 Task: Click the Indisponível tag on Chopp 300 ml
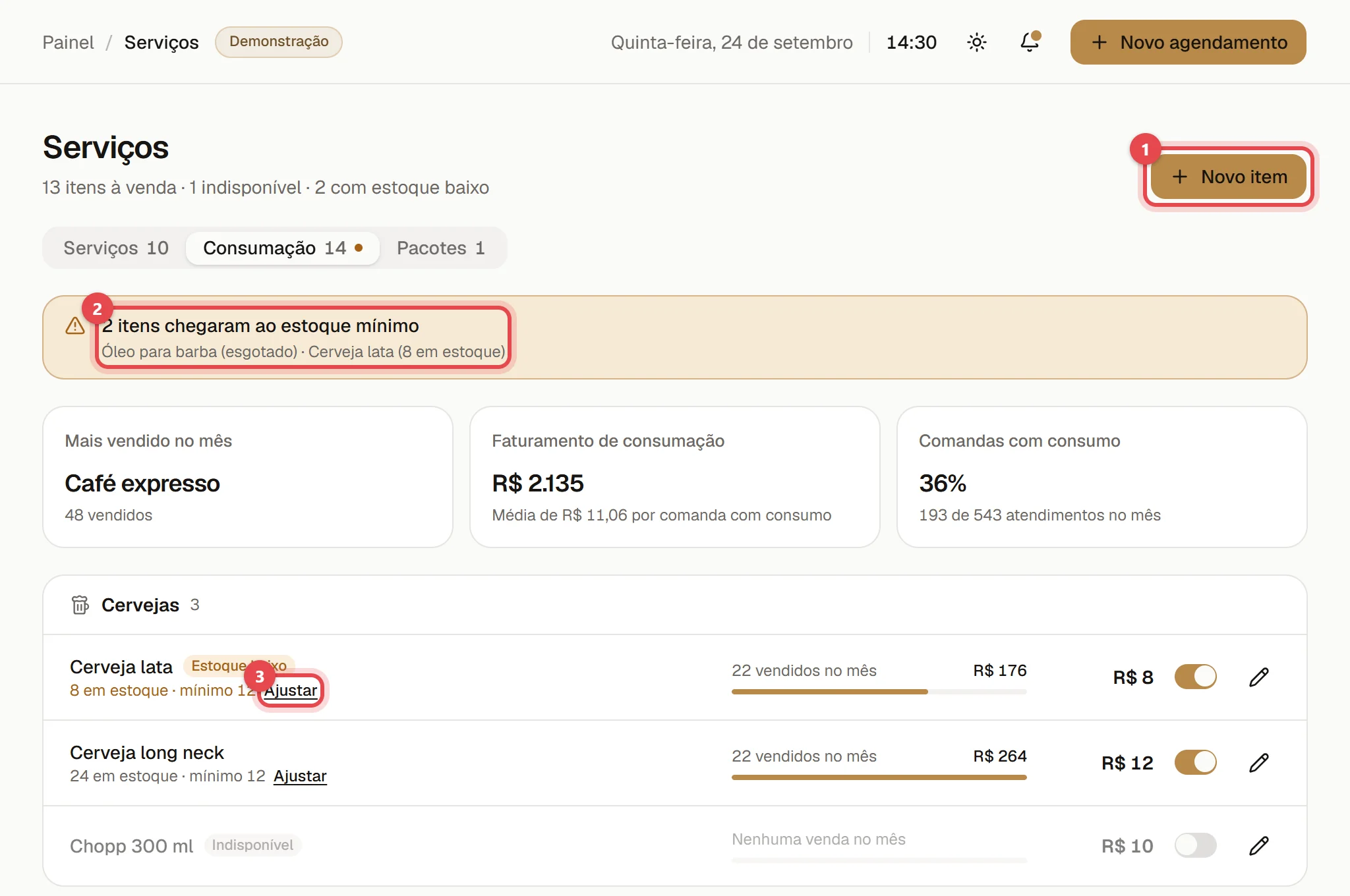252,845
